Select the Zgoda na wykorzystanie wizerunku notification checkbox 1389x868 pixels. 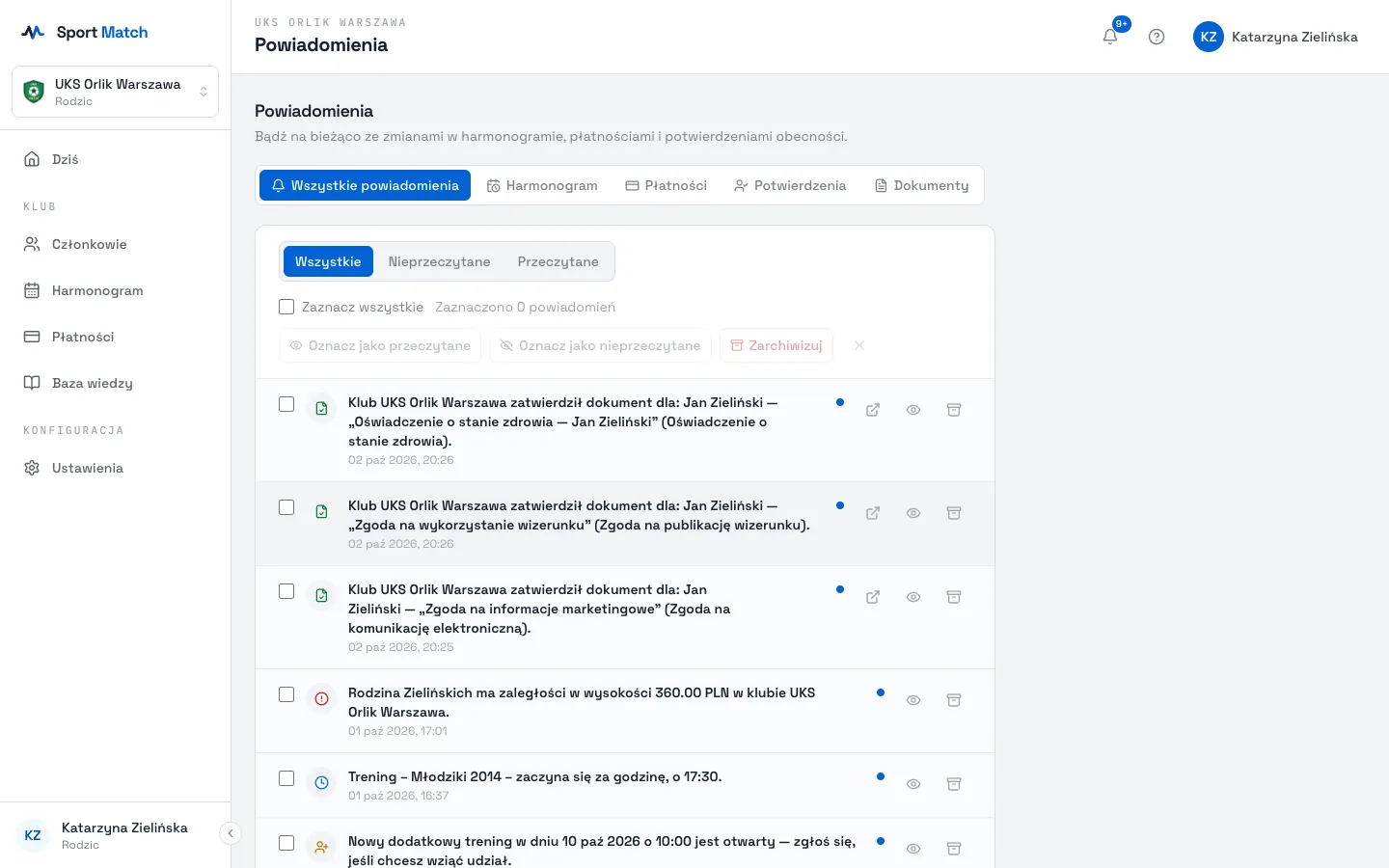(286, 507)
